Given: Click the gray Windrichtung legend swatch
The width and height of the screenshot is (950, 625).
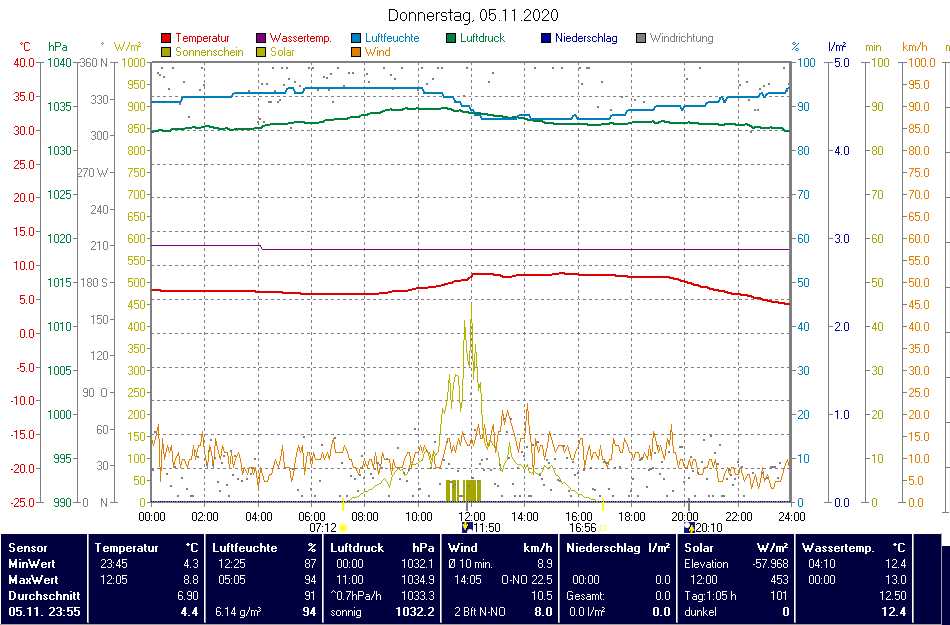Looking at the screenshot, I should coord(641,38).
